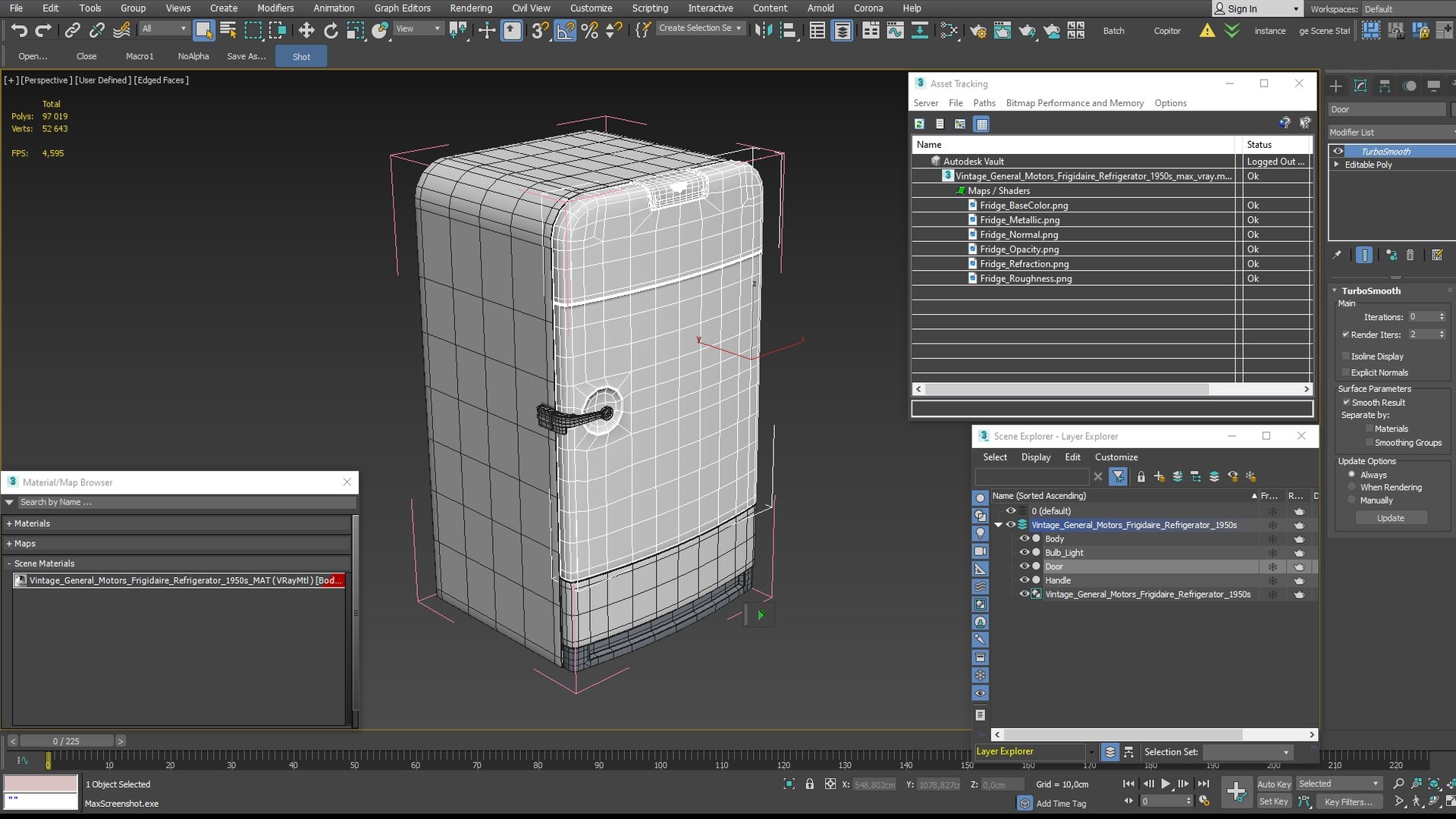Open the Modifiers menu
The width and height of the screenshot is (1456, 819).
coord(275,8)
